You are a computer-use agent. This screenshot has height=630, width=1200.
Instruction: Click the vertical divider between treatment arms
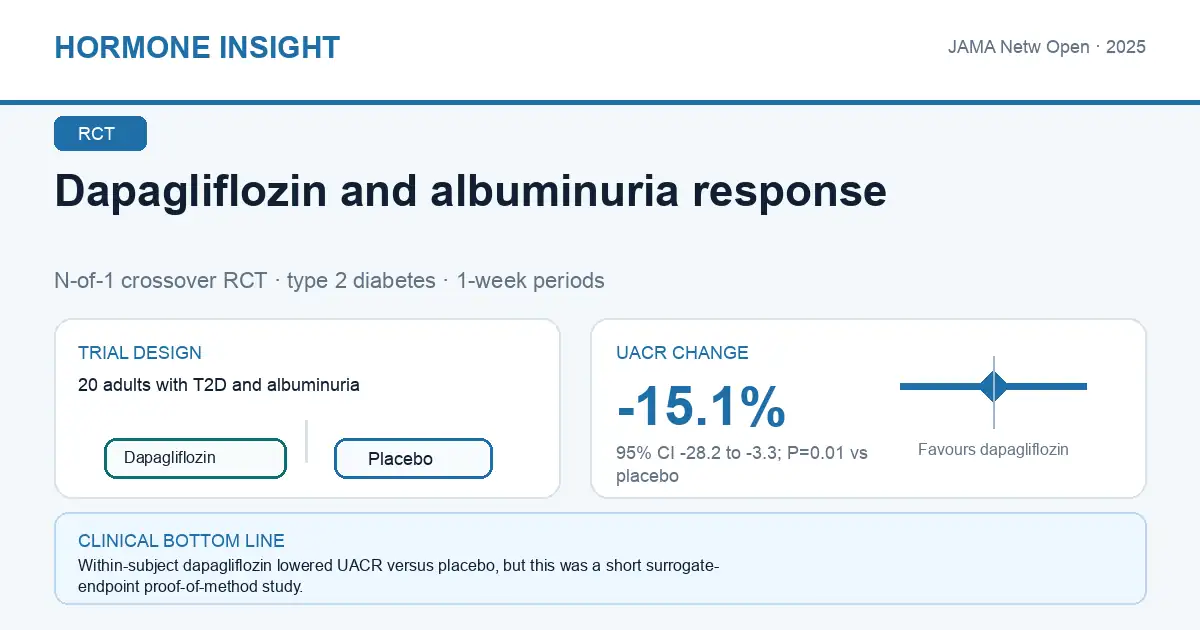click(x=306, y=441)
